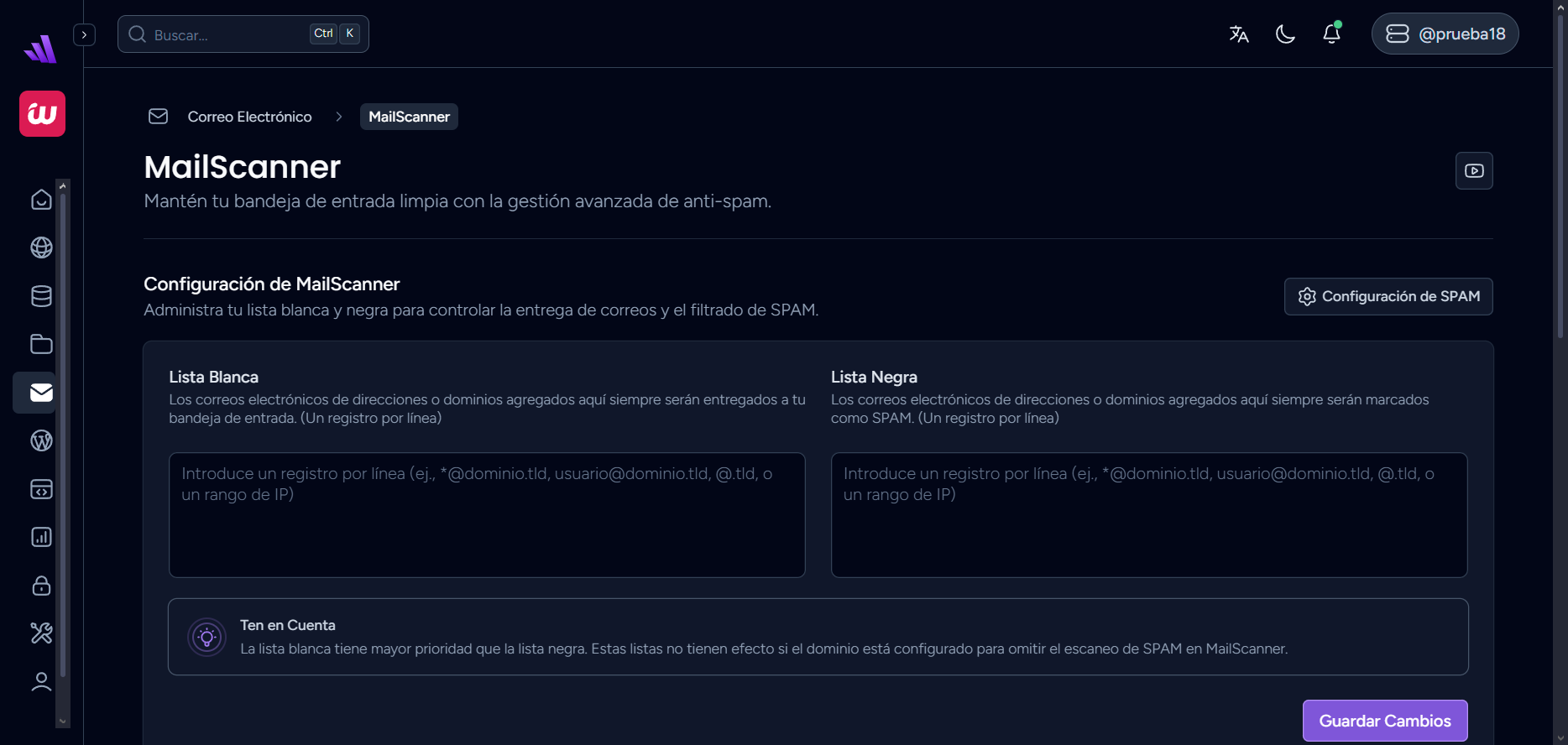Open the @prueba18 account menu

tap(1445, 34)
